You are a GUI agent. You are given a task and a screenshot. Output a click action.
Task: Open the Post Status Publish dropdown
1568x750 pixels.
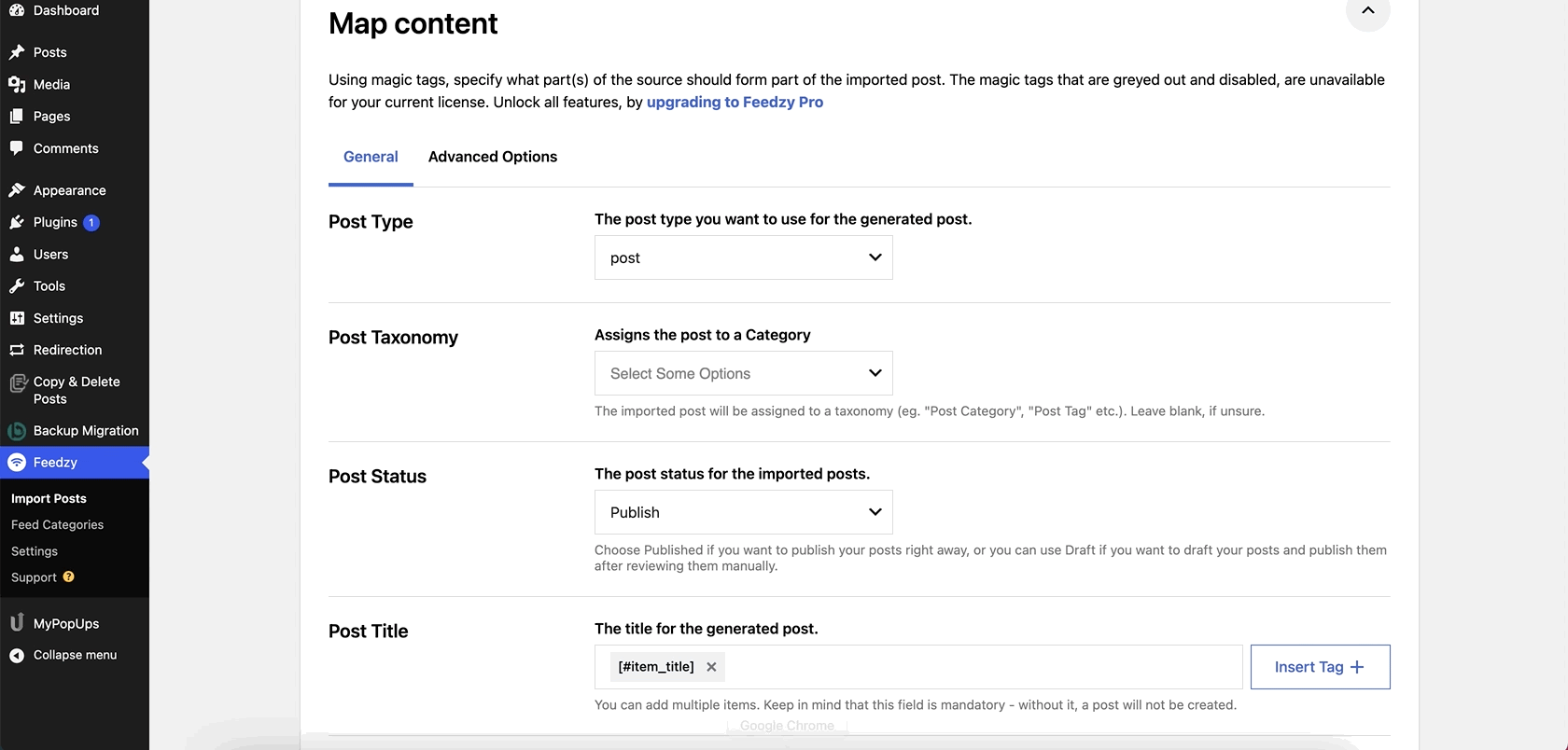pyautogui.click(x=743, y=512)
